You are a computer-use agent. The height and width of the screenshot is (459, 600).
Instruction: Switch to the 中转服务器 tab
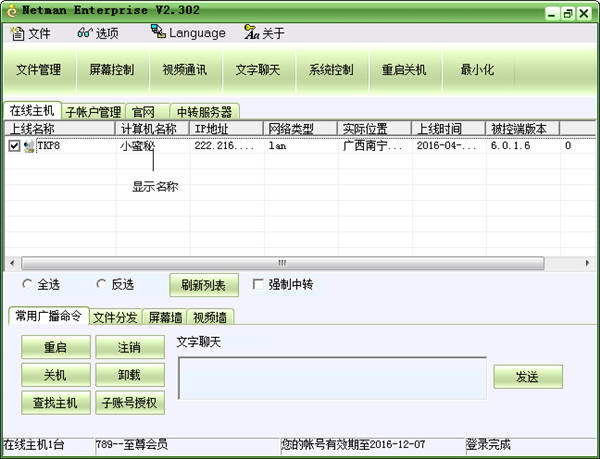click(204, 112)
